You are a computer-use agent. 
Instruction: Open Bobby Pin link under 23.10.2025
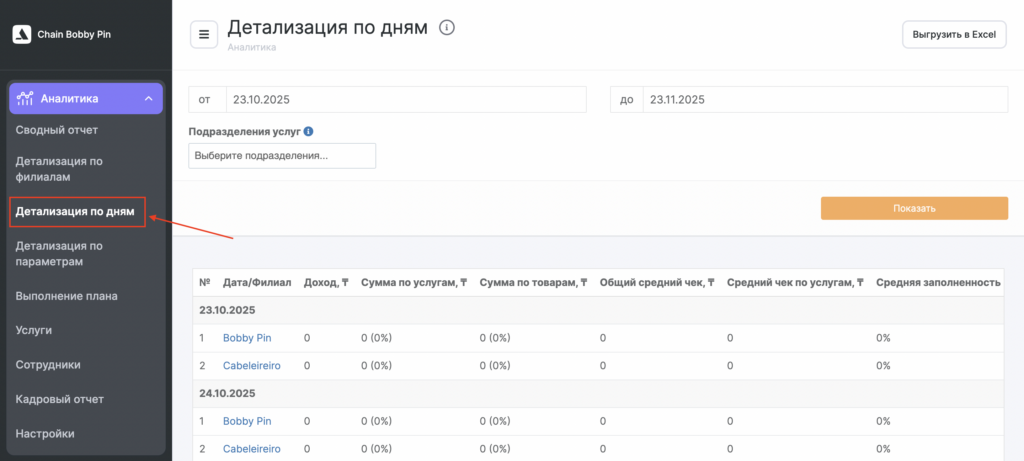pyautogui.click(x=247, y=338)
